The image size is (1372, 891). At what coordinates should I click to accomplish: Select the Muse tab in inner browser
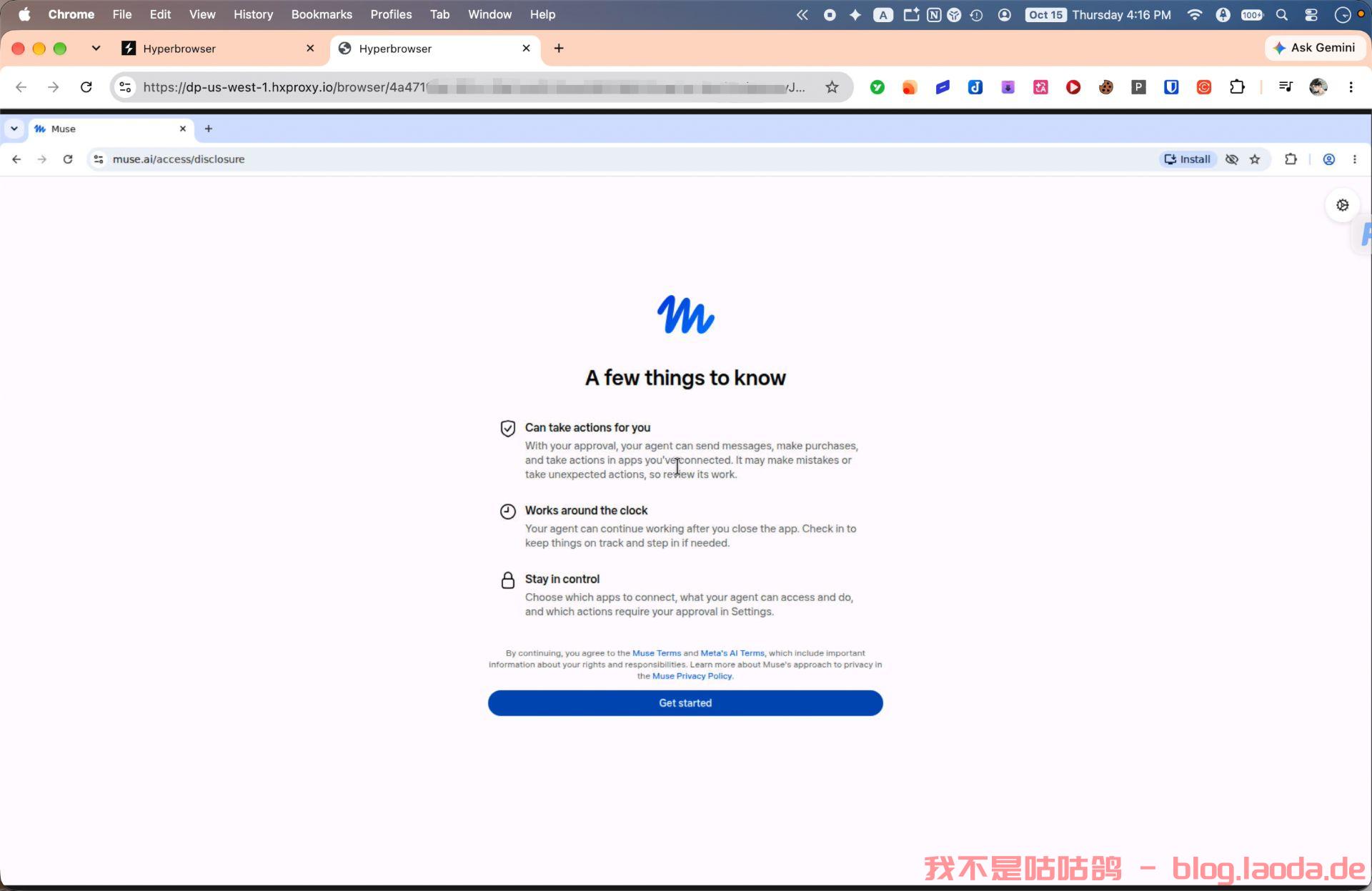(111, 129)
